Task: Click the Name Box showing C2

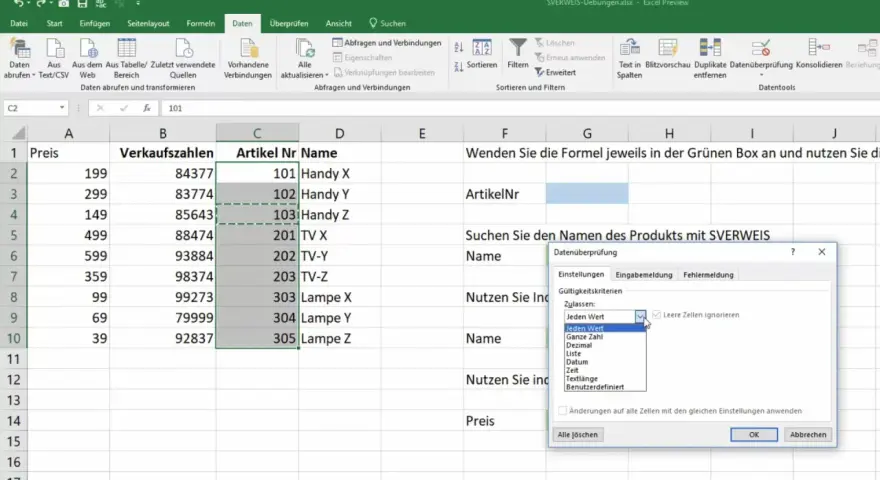Action: click(x=30, y=108)
